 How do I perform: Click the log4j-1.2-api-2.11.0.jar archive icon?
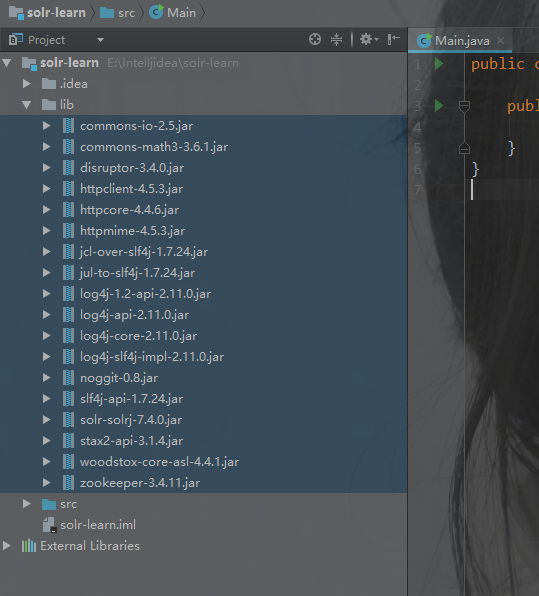point(68,293)
